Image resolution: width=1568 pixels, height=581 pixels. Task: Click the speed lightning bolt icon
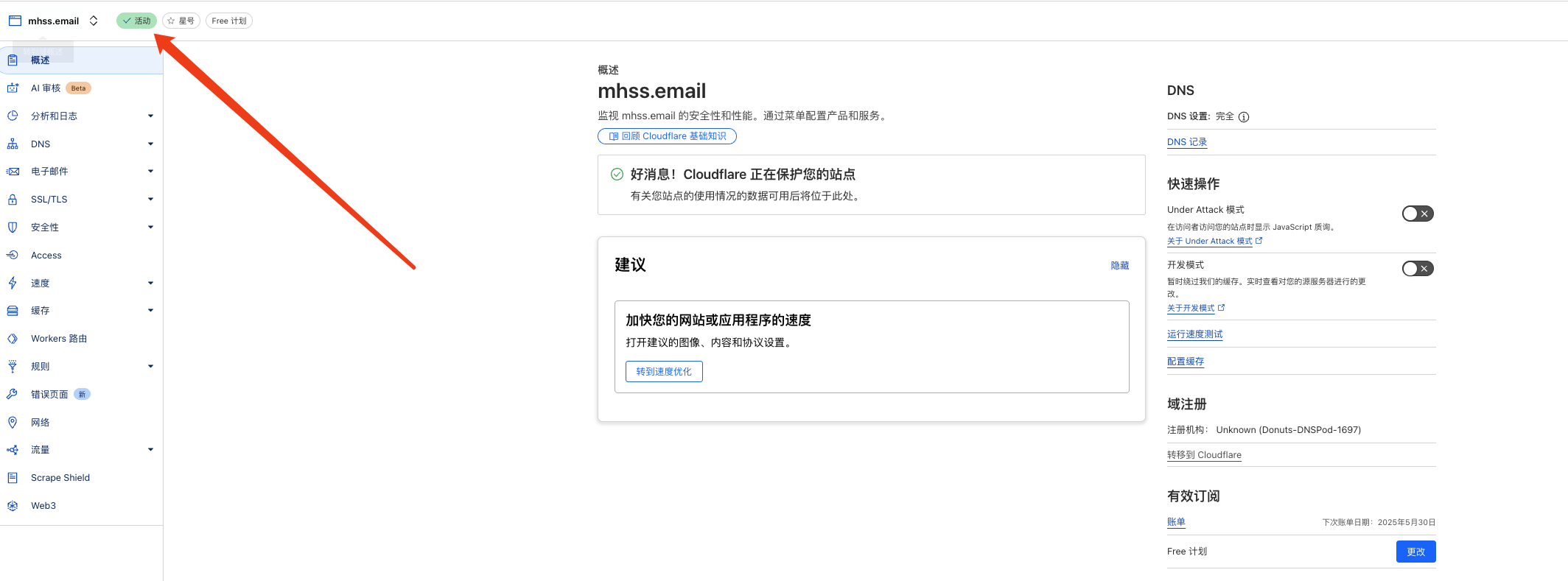13,283
